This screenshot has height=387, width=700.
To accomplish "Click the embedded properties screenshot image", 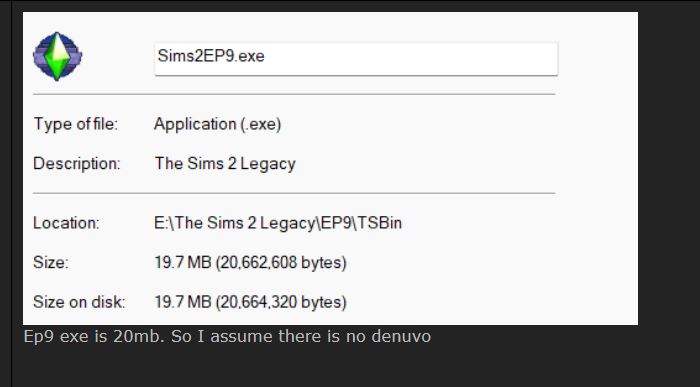I will (330, 168).
